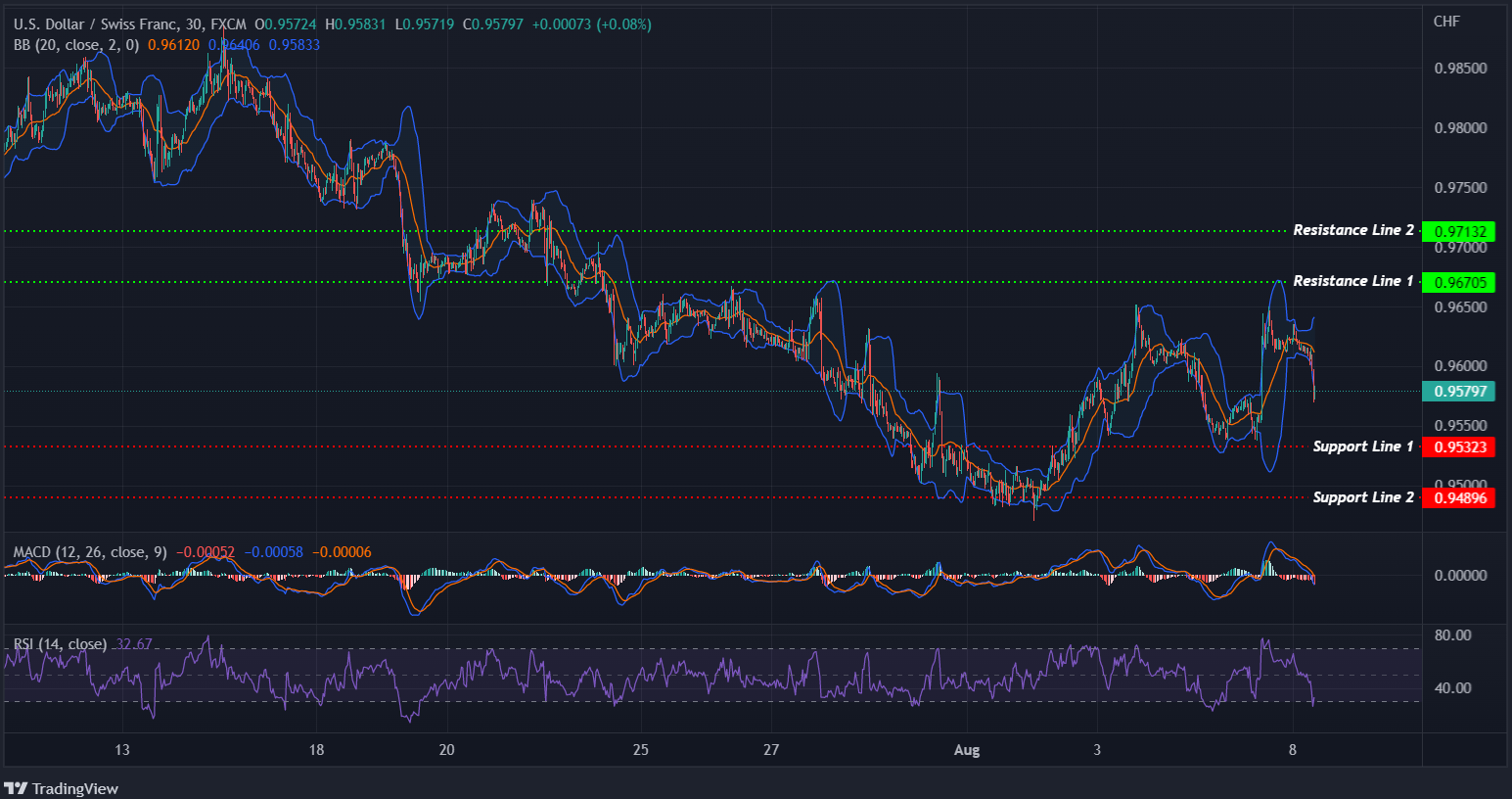Click the TradingView logo icon at bottom left
Viewport: 1512px width, 799px height.
[15, 788]
